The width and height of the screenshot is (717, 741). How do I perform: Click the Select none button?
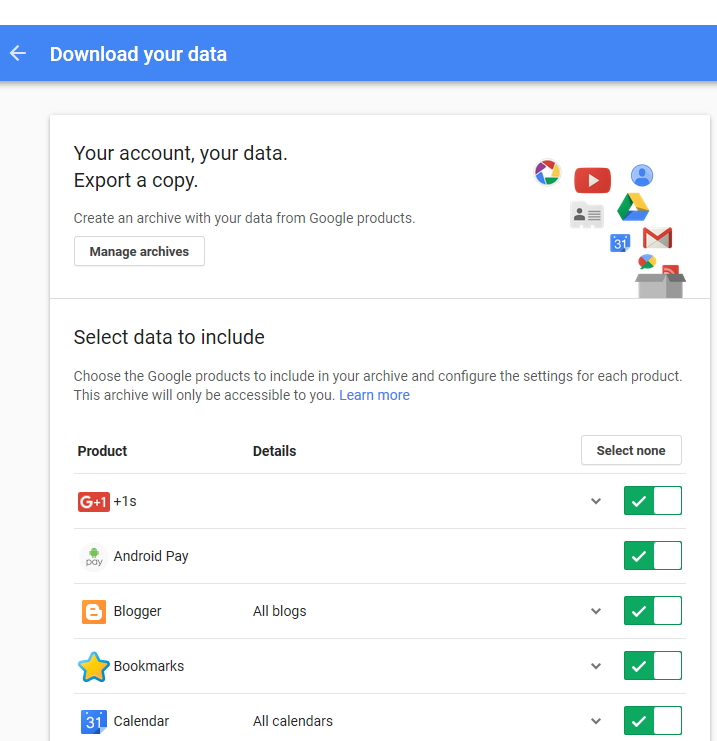click(x=631, y=450)
